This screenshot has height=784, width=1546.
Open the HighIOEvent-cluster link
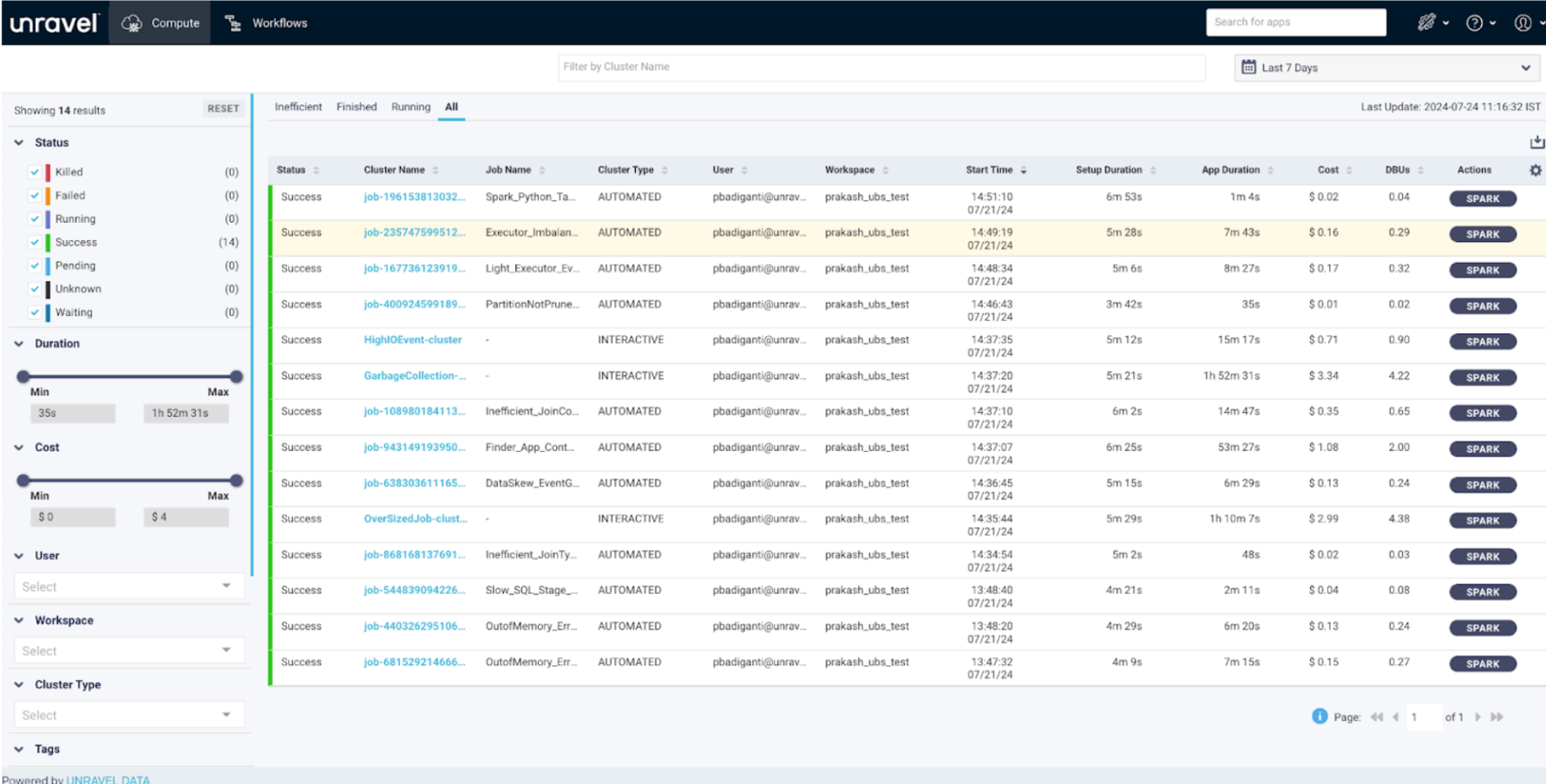(412, 340)
